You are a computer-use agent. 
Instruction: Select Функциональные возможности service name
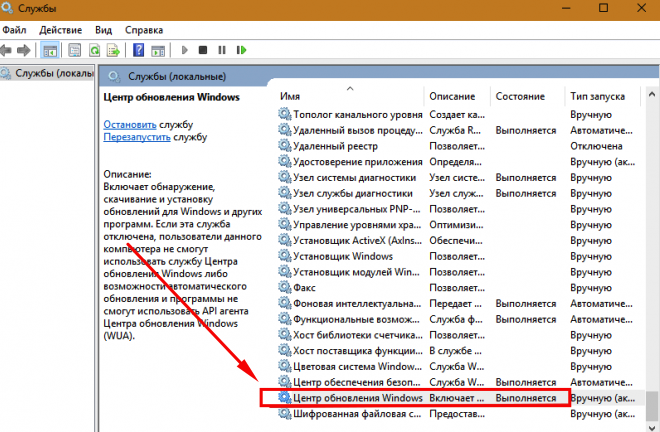click(x=356, y=319)
